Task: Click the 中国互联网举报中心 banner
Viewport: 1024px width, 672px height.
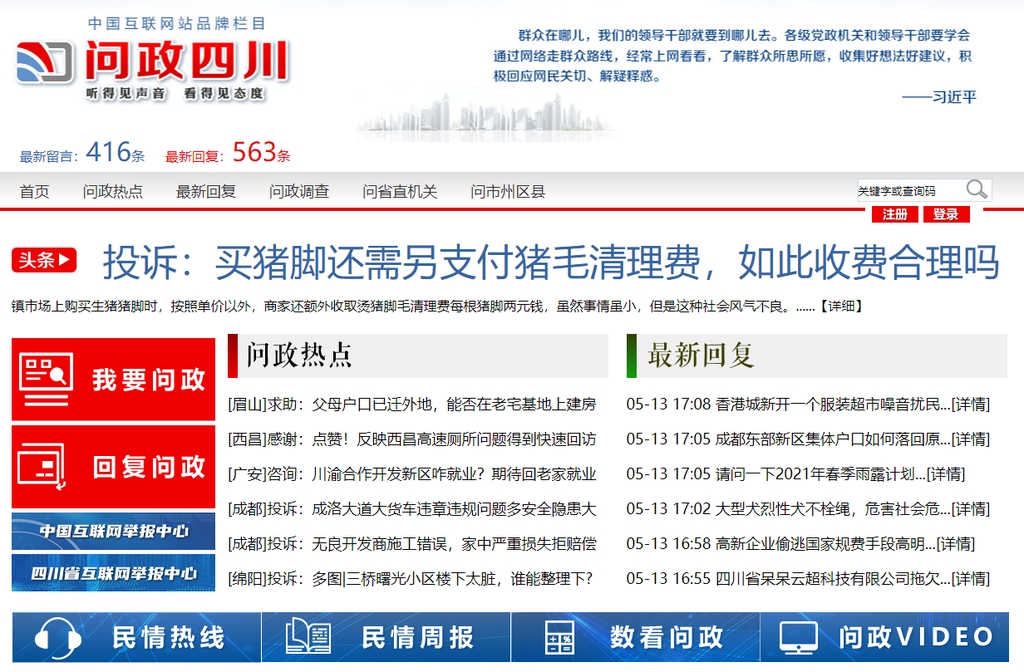Action: [113, 531]
